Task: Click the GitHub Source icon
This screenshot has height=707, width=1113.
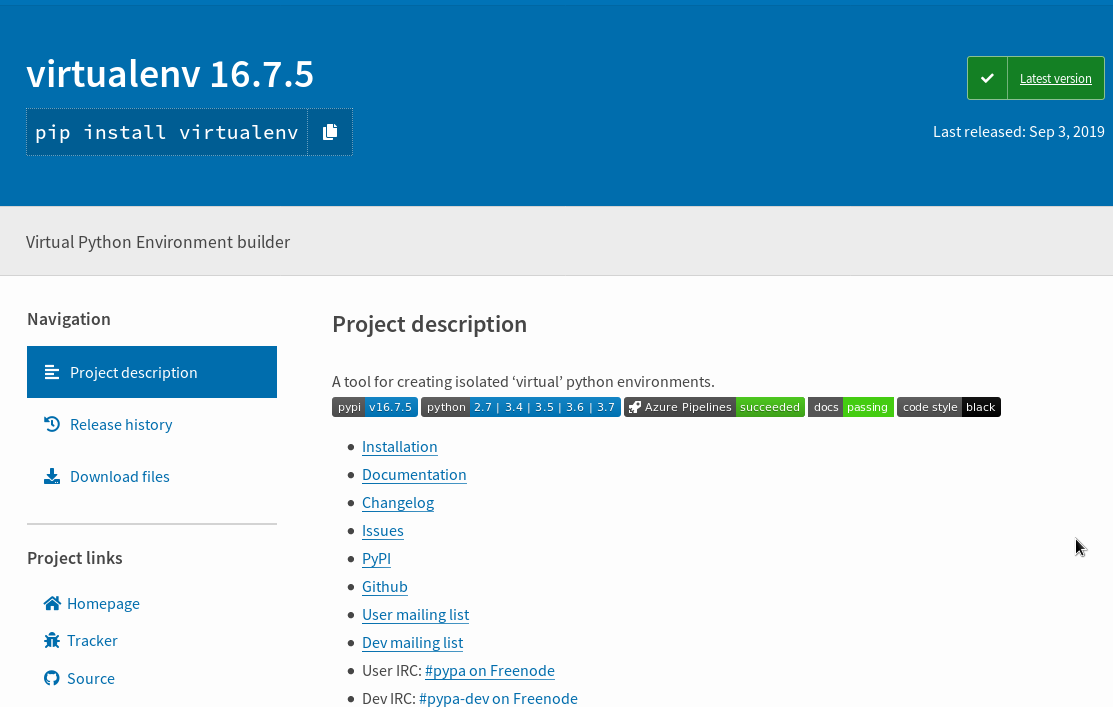Action: (52, 678)
